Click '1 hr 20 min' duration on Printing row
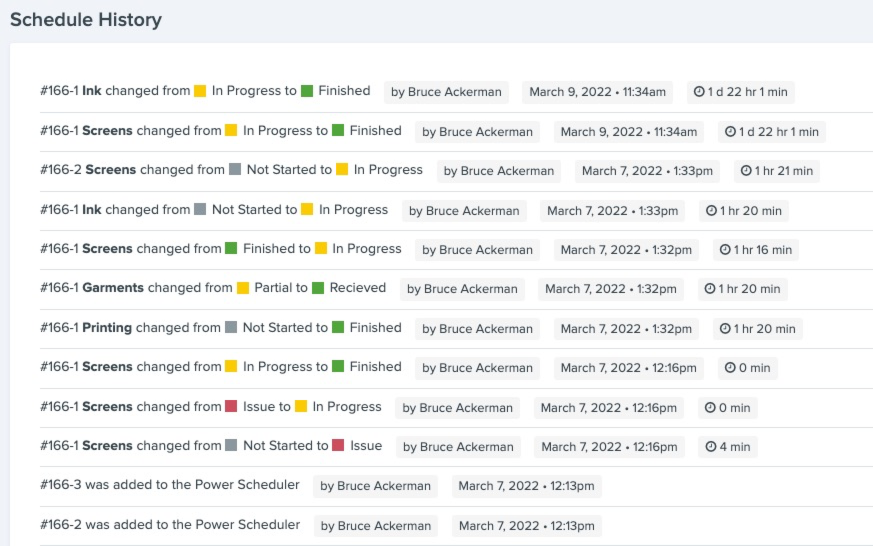The width and height of the screenshot is (873, 546). 757,329
